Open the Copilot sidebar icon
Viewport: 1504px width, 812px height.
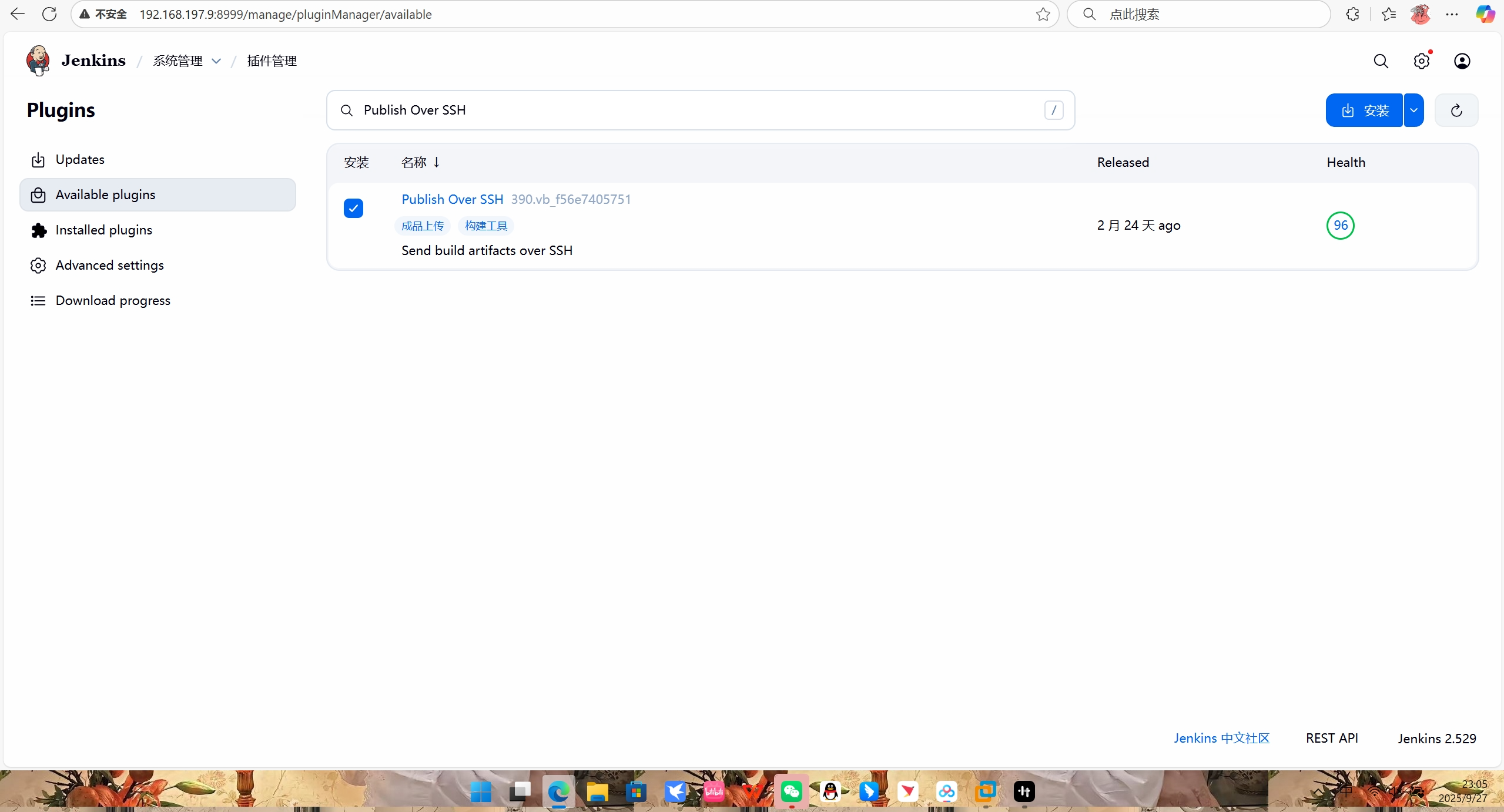(1485, 14)
